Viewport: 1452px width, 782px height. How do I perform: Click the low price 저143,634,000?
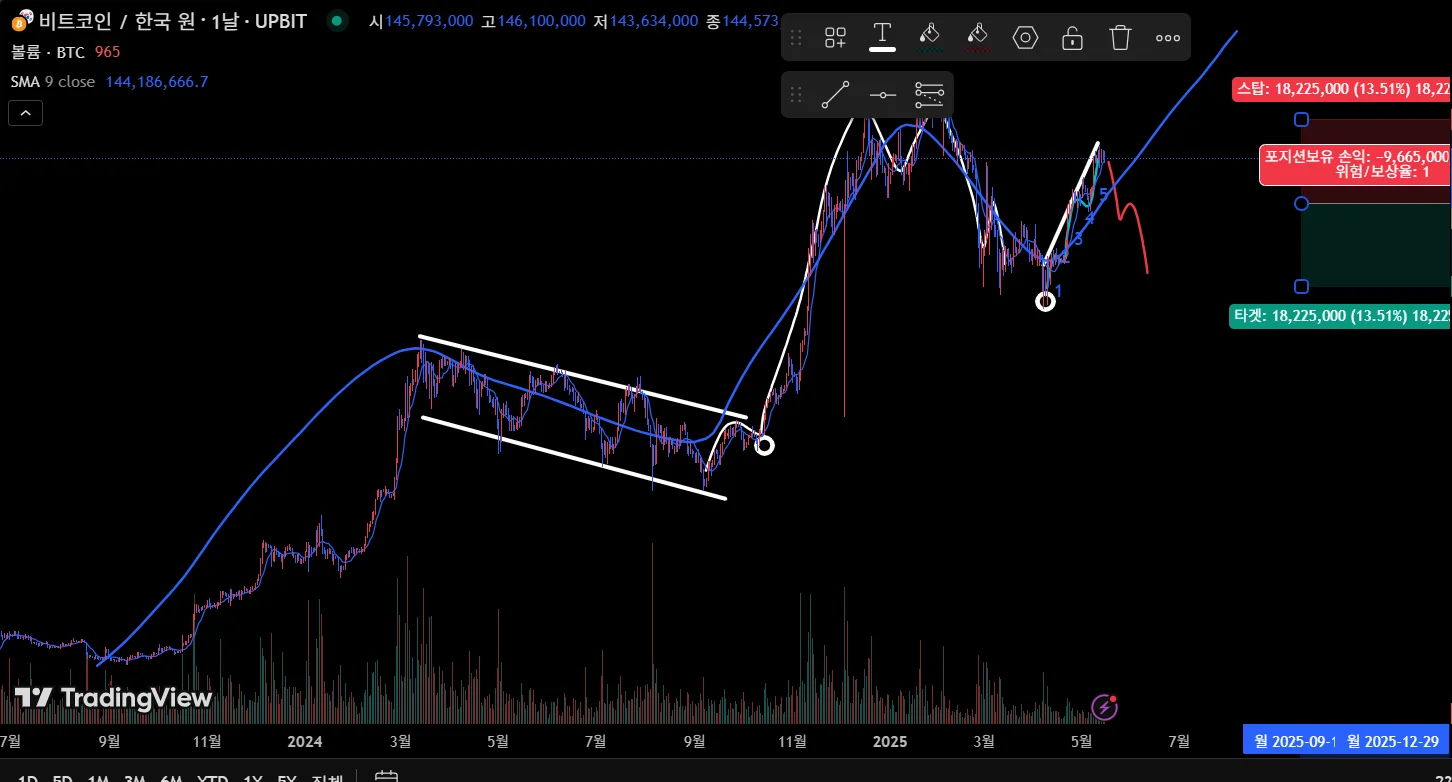[x=646, y=21]
